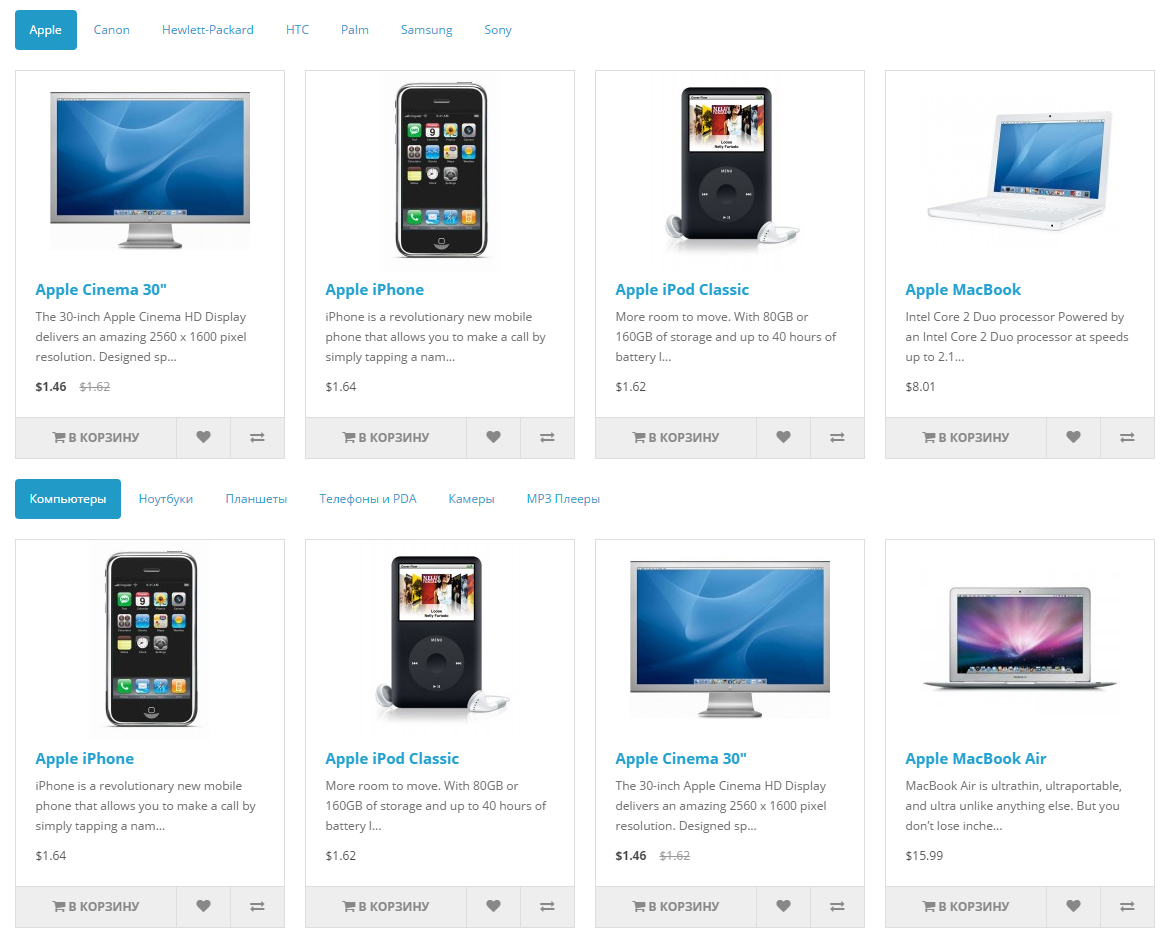
Task: Compare Apple Cinema 30" in the Компьютеры section
Action: click(x=837, y=907)
